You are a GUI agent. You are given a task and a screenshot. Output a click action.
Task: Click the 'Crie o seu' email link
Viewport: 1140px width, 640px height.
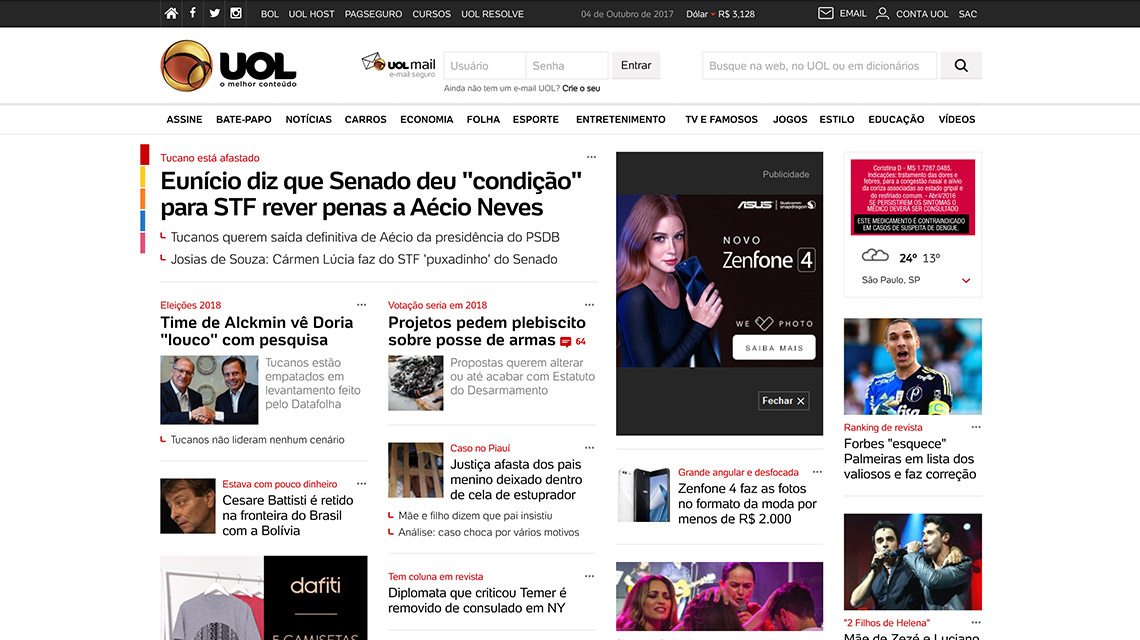coord(581,89)
